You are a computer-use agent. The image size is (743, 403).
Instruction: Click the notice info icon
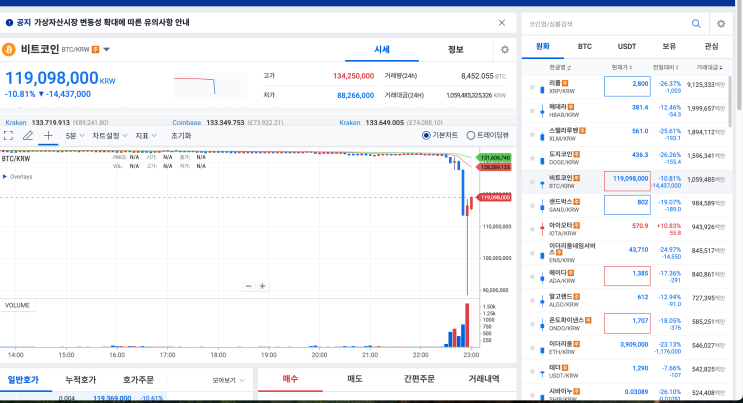tap(9, 23)
